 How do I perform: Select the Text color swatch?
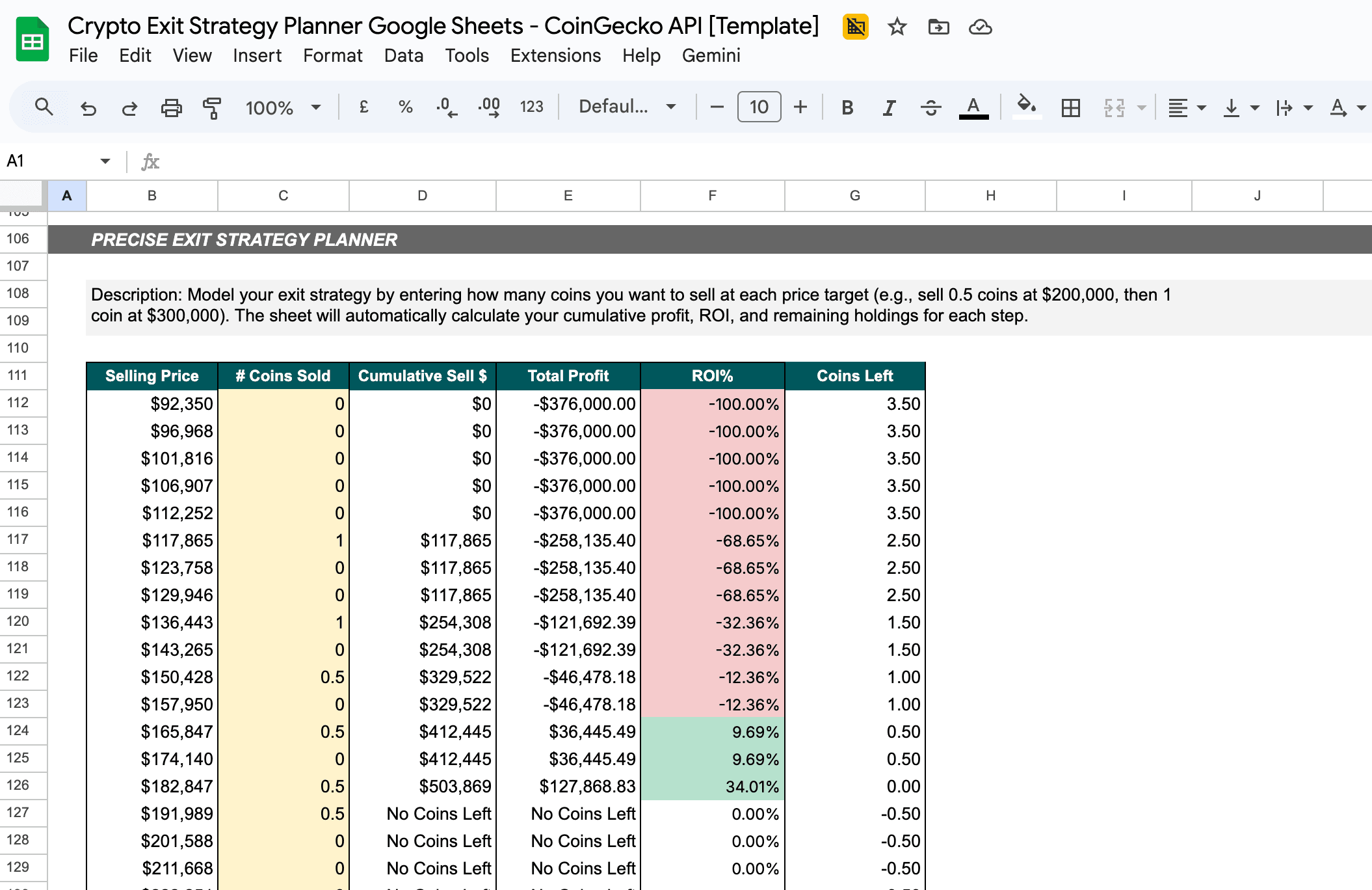click(972, 107)
